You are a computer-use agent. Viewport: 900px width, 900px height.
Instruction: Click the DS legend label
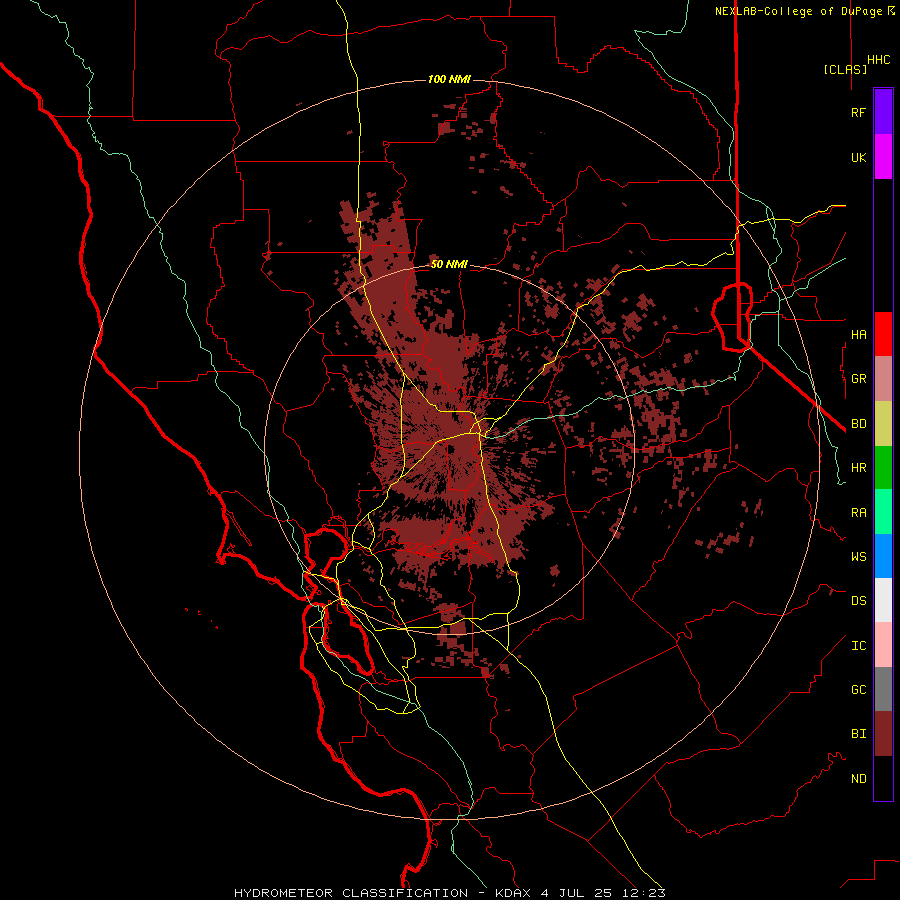[858, 601]
